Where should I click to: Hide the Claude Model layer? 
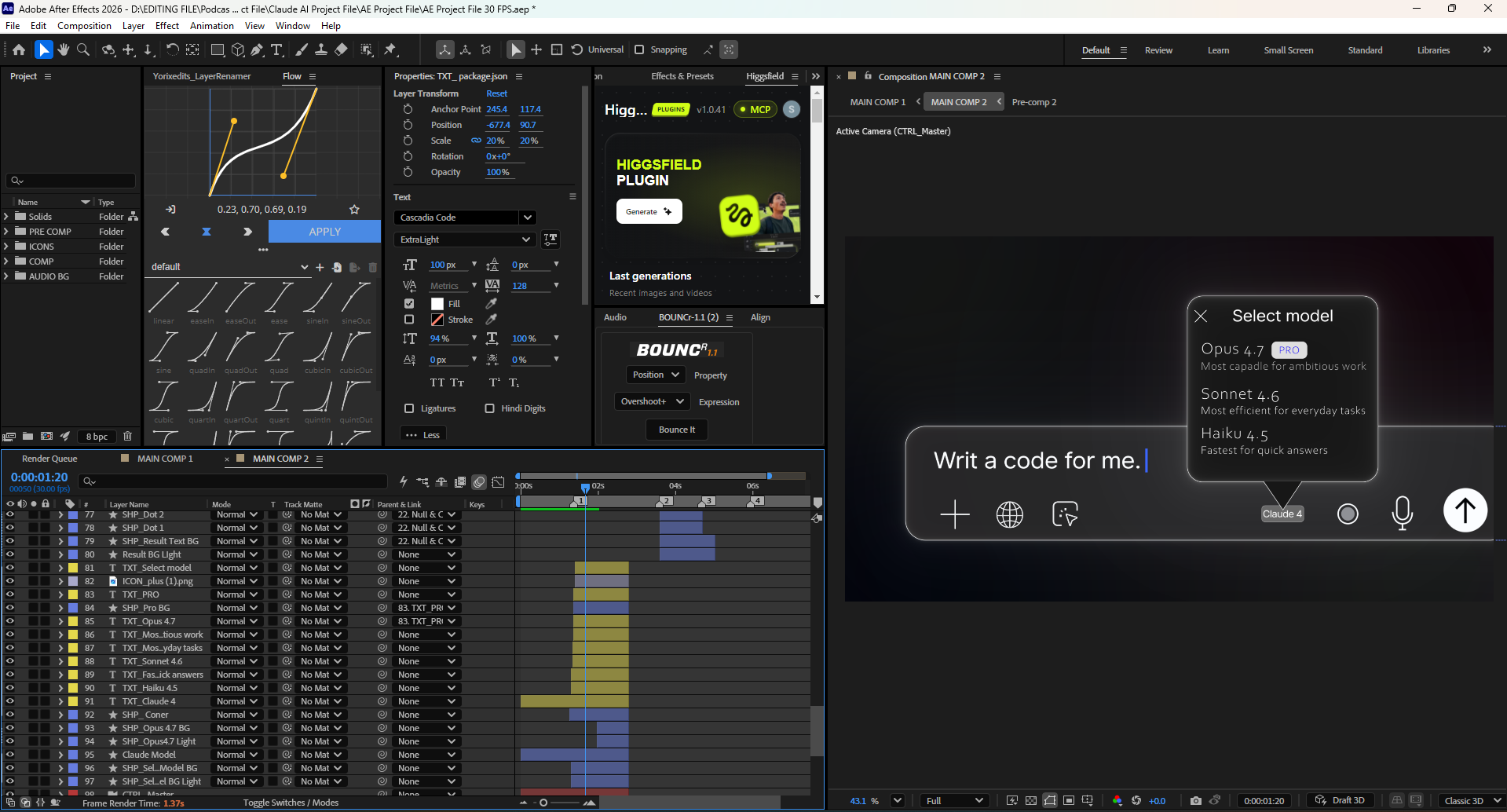coord(10,755)
